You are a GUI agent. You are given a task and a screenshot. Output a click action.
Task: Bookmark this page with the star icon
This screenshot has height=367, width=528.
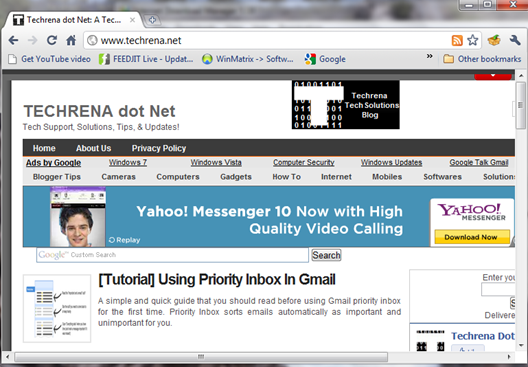click(x=472, y=40)
